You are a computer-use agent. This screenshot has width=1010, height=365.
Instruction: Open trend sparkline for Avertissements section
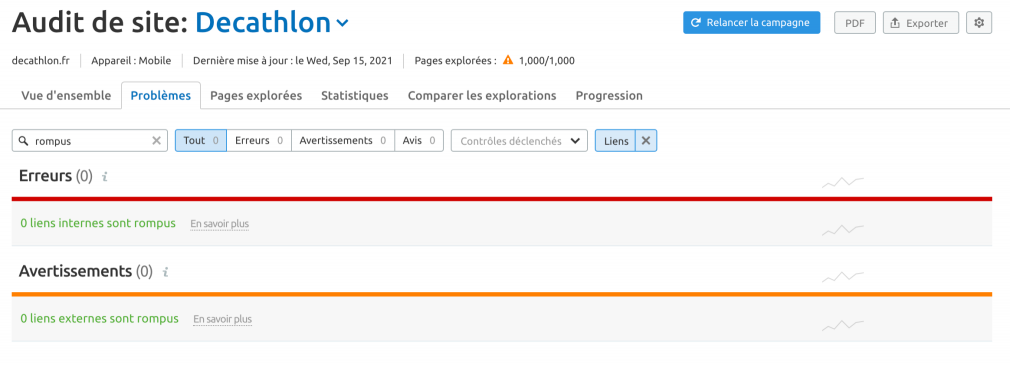click(x=843, y=277)
